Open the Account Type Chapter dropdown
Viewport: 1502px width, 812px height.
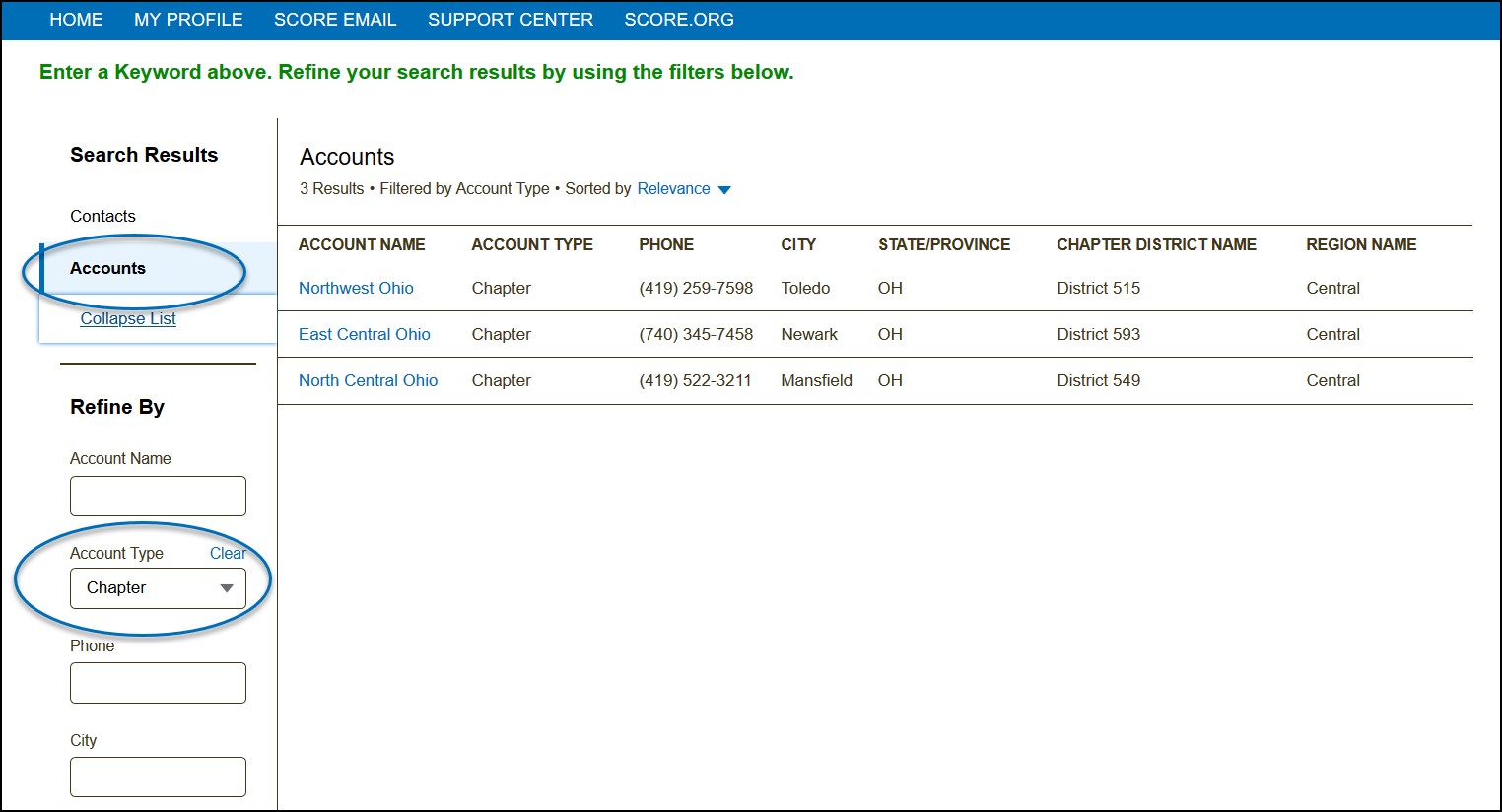[158, 588]
